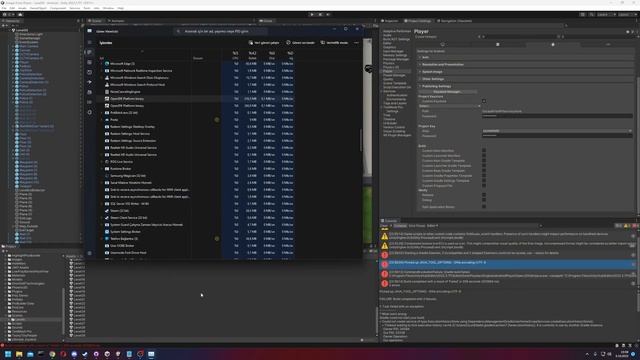This screenshot has height=360, width=640.
Task: Click Console Clear button
Action: pos(384,226)
